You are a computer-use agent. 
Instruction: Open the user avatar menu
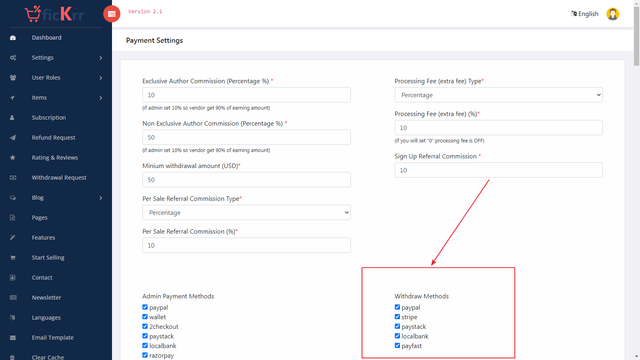click(x=612, y=14)
